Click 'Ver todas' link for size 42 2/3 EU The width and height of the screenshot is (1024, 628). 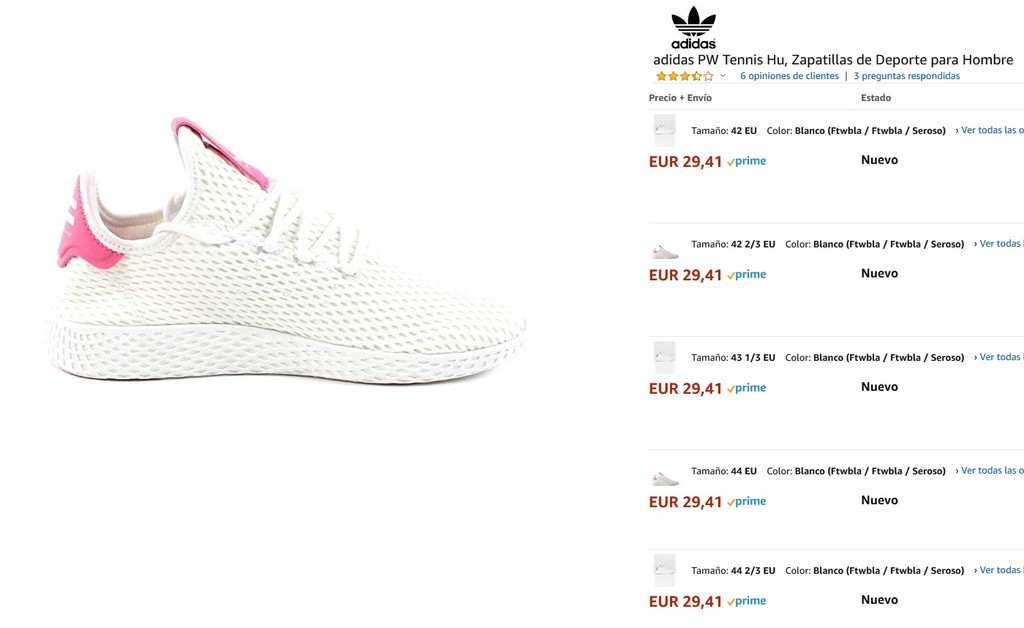pyautogui.click(x=999, y=244)
